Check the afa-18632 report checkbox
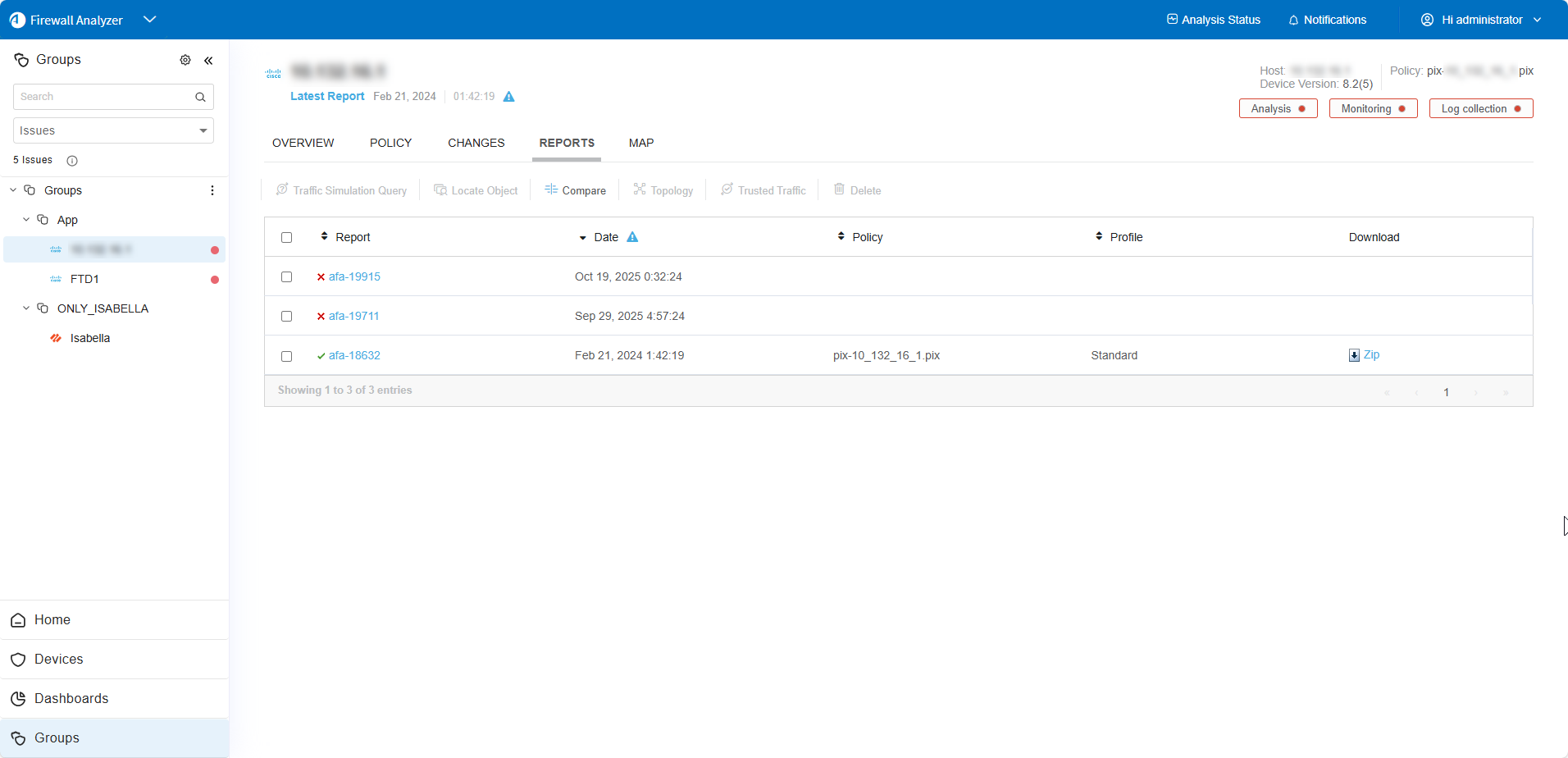The image size is (1568, 758). [x=287, y=356]
